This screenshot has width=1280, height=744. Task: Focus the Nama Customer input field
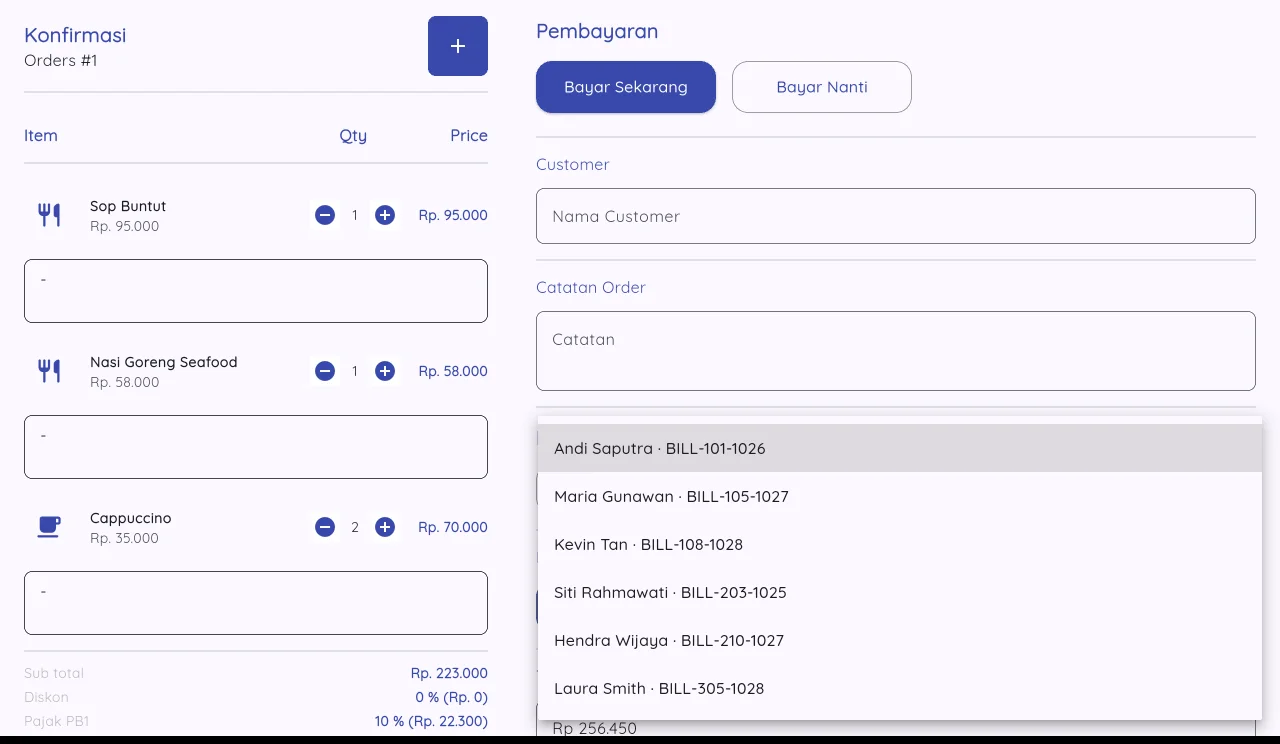click(896, 216)
